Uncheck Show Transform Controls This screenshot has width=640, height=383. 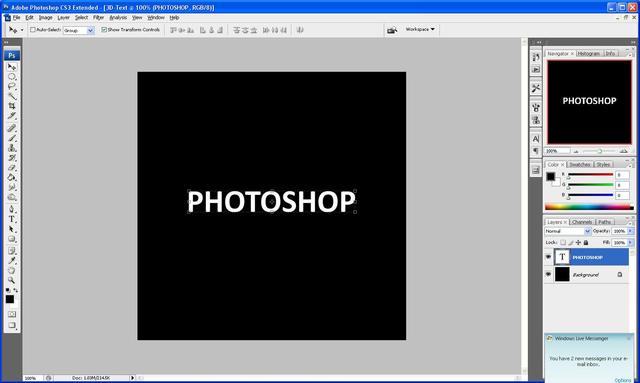pyautogui.click(x=104, y=30)
